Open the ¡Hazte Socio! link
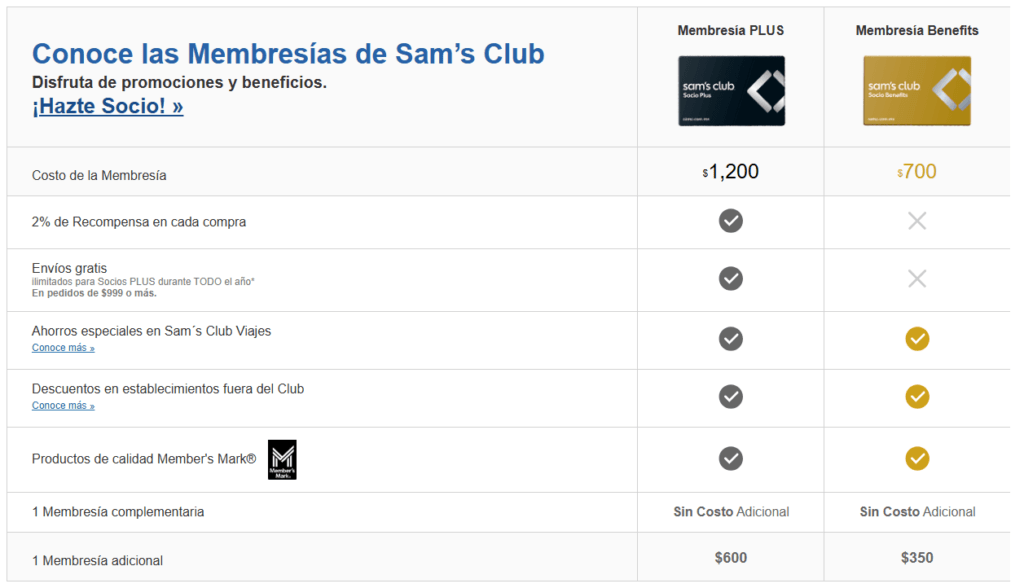Image resolution: width=1024 pixels, height=588 pixels. [108, 106]
